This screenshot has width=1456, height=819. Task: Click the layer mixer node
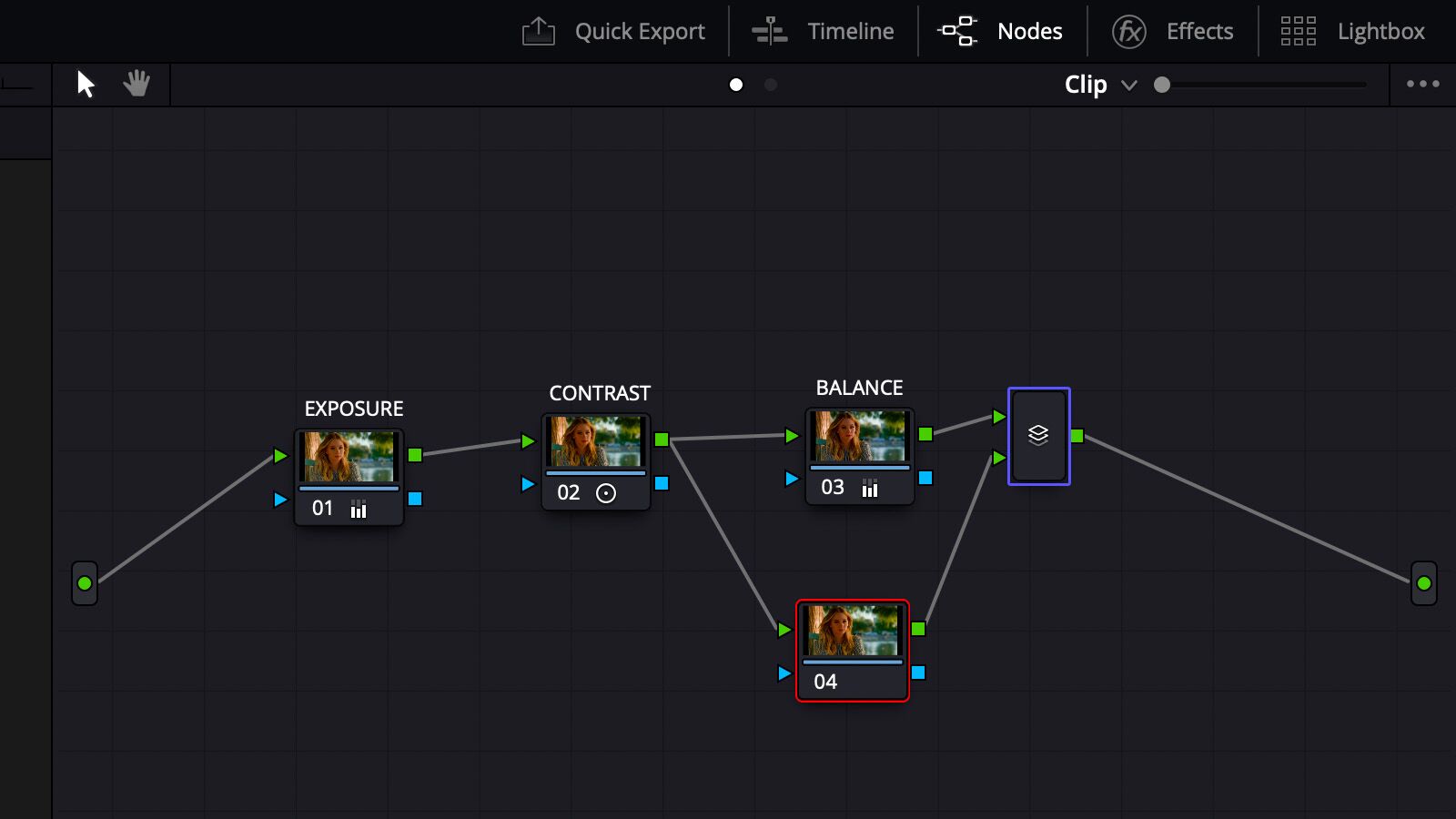click(1038, 436)
